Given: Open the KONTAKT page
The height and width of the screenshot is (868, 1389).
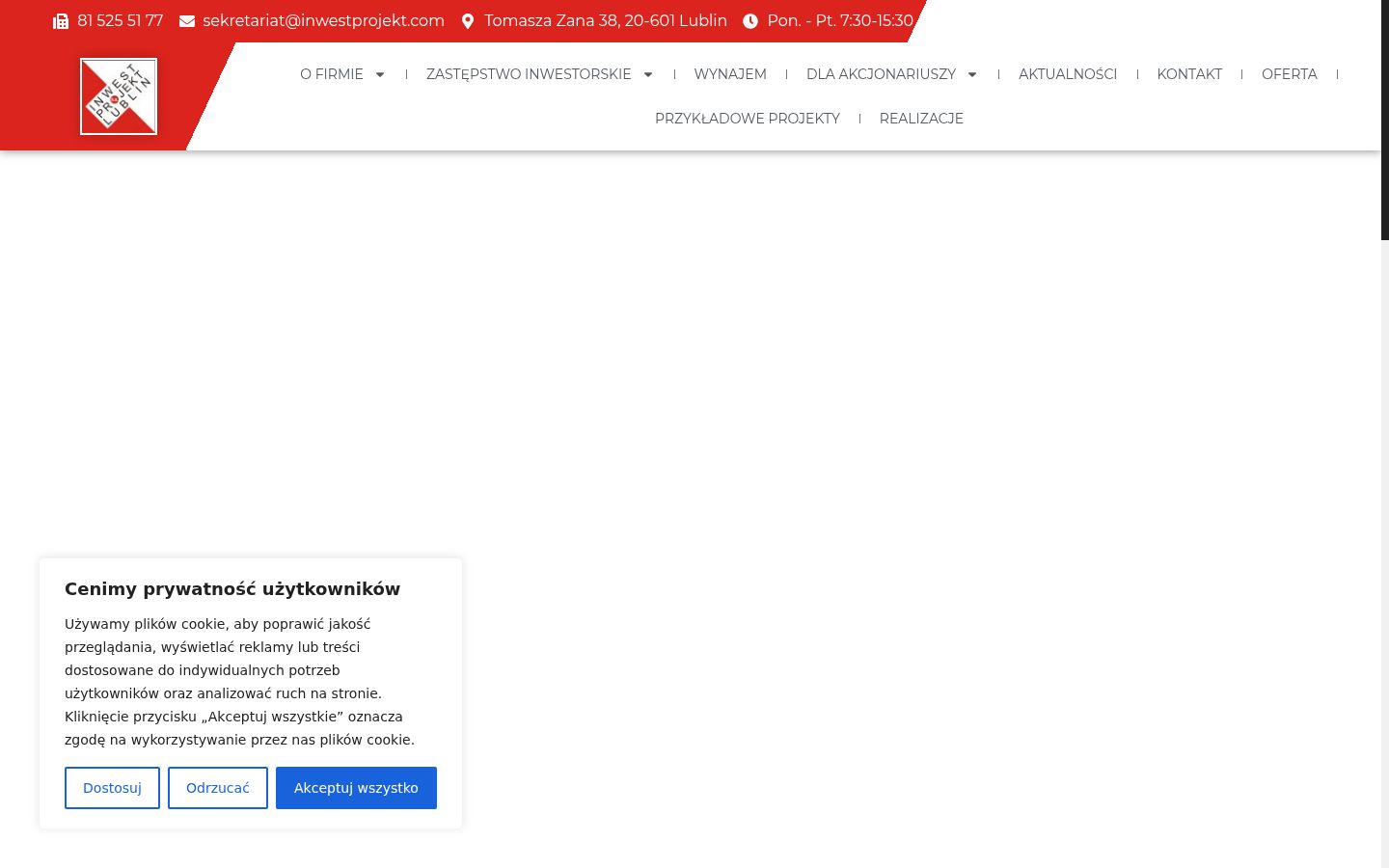Looking at the screenshot, I should click(x=1189, y=74).
